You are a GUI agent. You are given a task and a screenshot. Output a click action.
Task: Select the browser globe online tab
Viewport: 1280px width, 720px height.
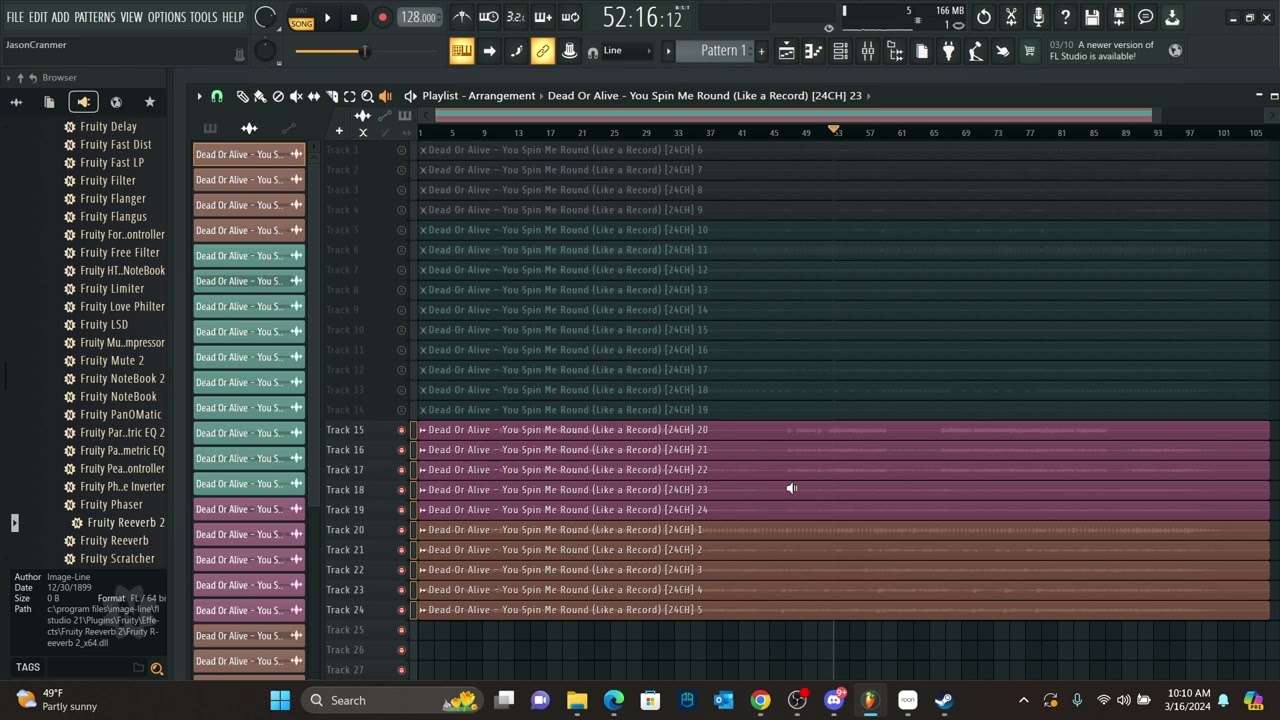point(116,102)
